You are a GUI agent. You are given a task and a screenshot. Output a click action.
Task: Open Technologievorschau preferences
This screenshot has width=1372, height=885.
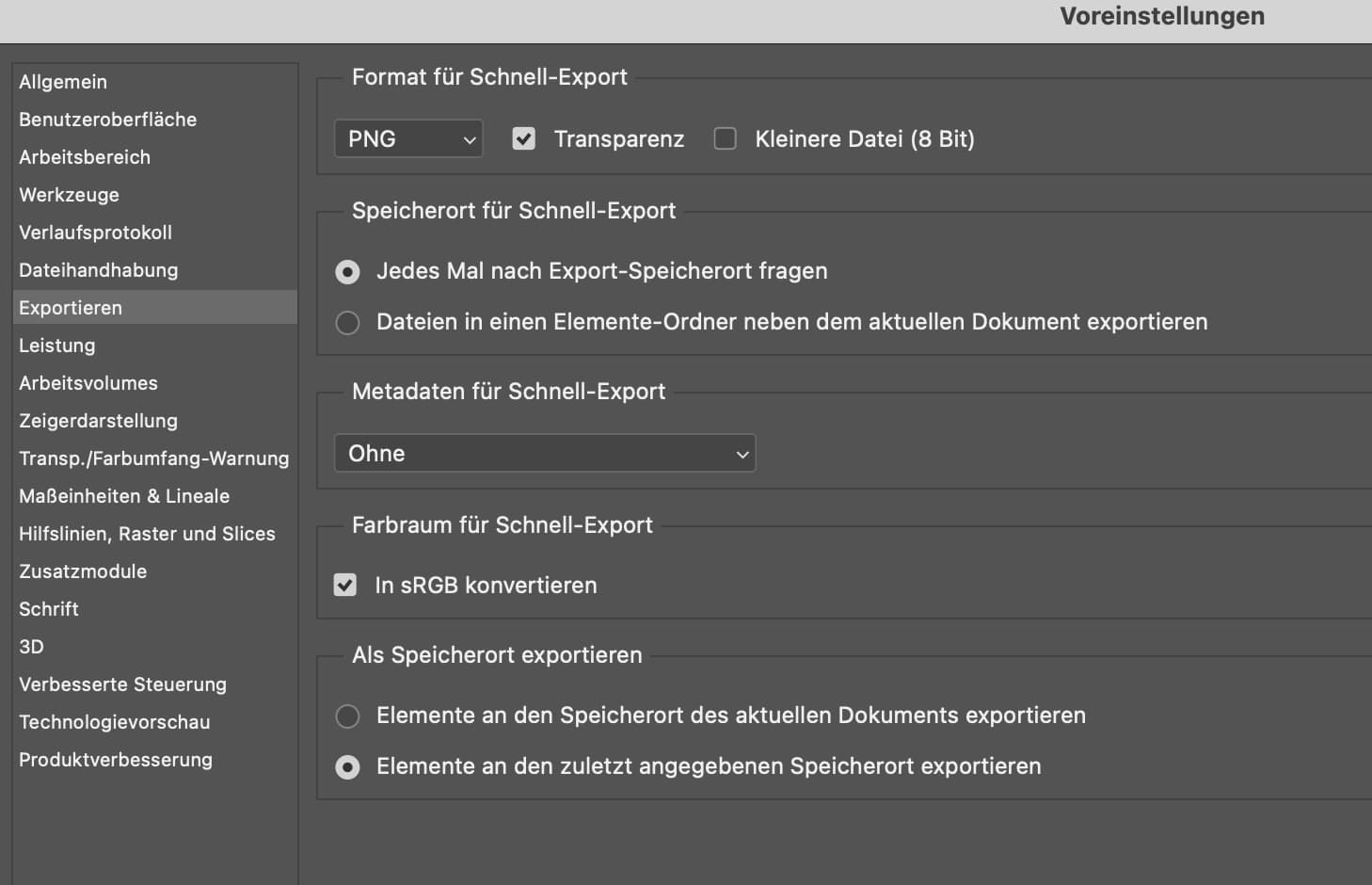[x=115, y=722]
